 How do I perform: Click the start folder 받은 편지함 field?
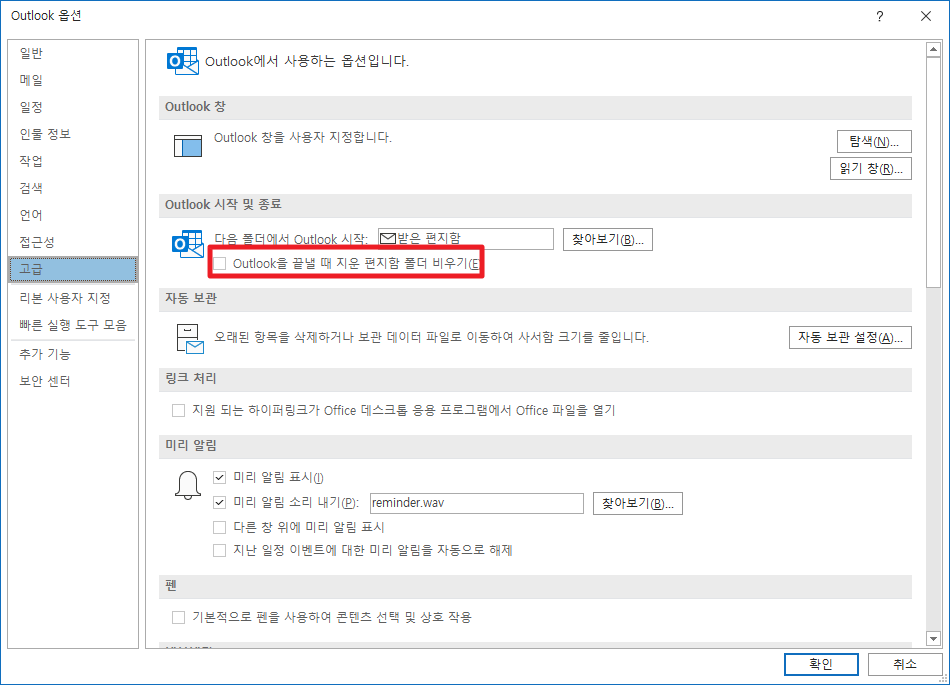coord(465,239)
